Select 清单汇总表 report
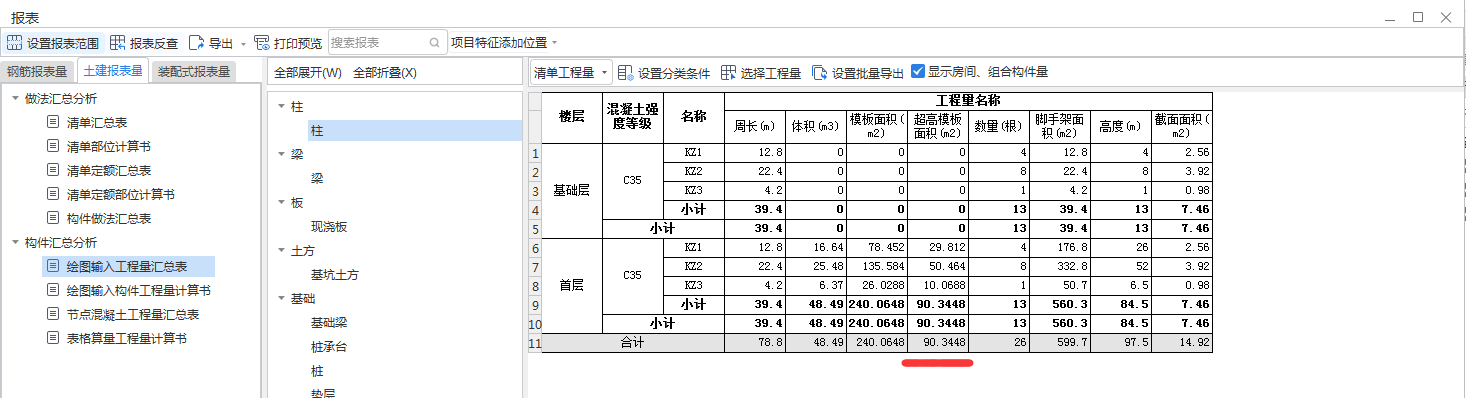 click(97, 122)
